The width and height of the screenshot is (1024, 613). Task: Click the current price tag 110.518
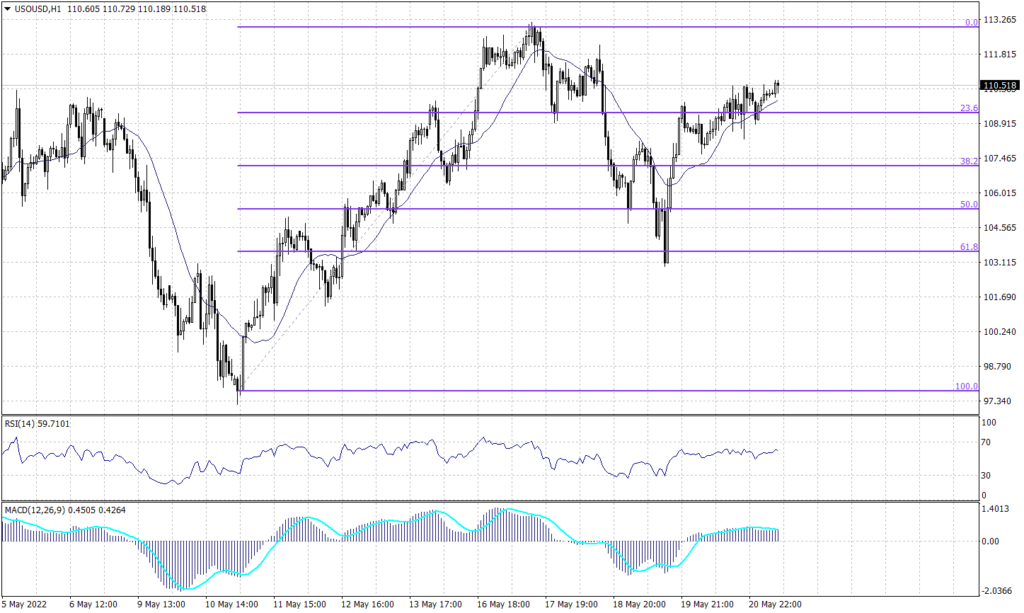tap(999, 86)
